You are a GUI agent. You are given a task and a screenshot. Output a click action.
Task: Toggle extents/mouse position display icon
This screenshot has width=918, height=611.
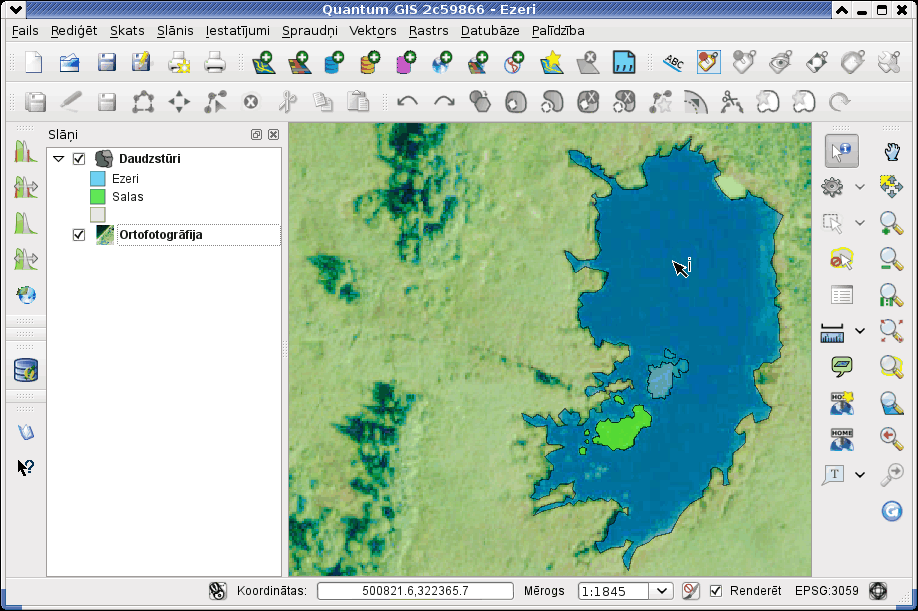[x=218, y=591]
